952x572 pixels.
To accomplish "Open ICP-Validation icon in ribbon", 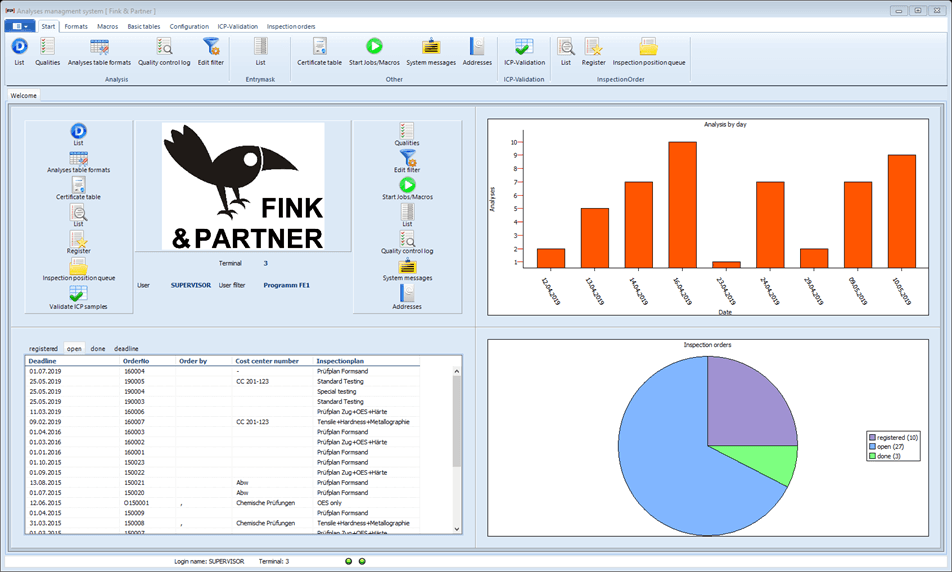I will point(525,52).
